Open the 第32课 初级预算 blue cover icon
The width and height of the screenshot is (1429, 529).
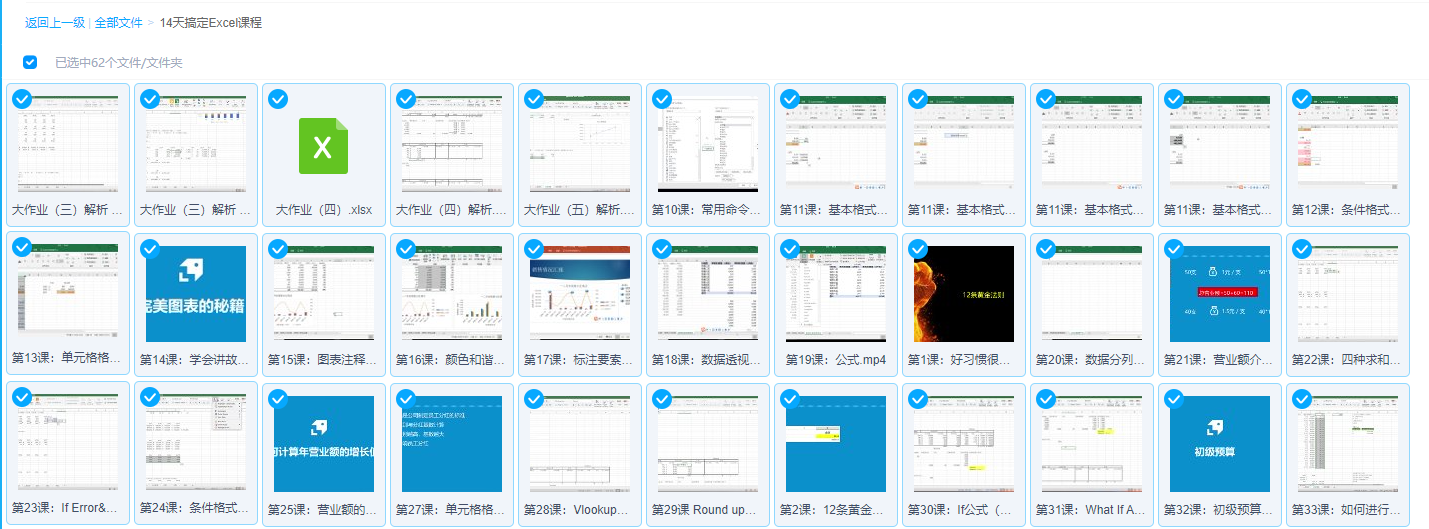(x=1219, y=444)
